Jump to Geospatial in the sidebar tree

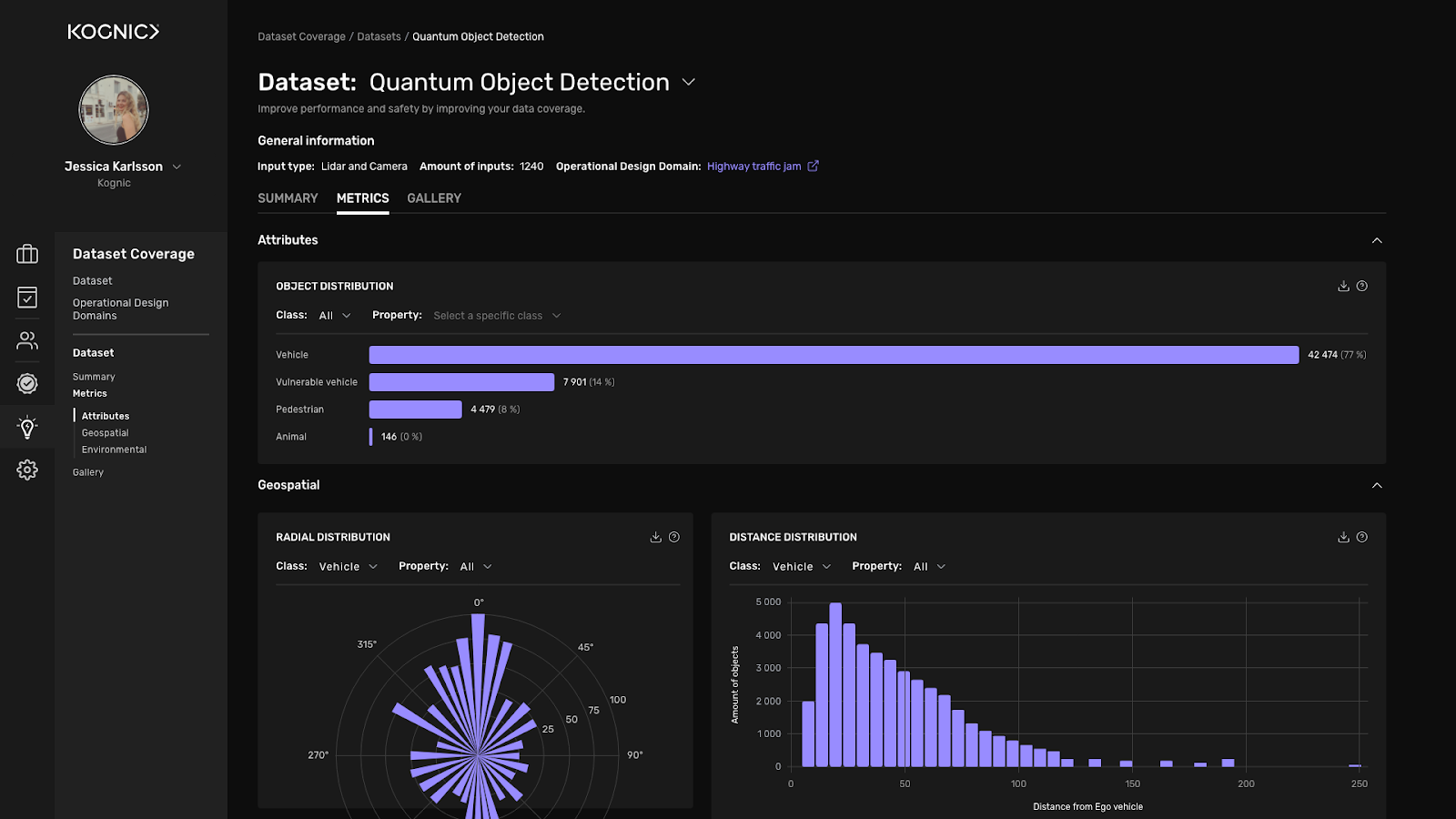click(x=106, y=433)
